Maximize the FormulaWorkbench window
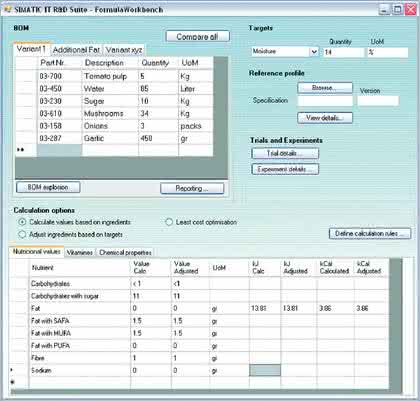The image size is (420, 401). [397, 9]
